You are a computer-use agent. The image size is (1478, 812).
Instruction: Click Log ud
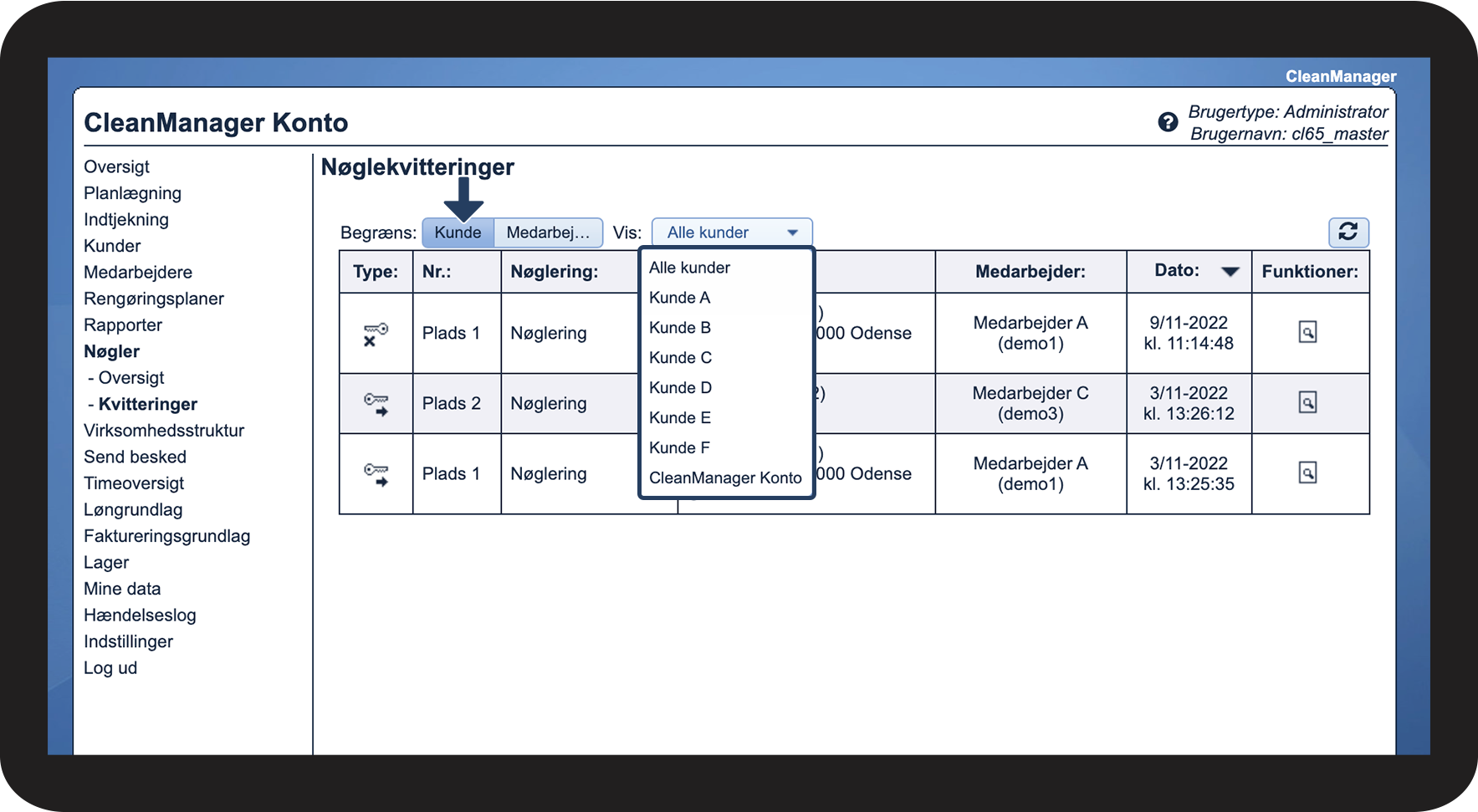(x=110, y=668)
